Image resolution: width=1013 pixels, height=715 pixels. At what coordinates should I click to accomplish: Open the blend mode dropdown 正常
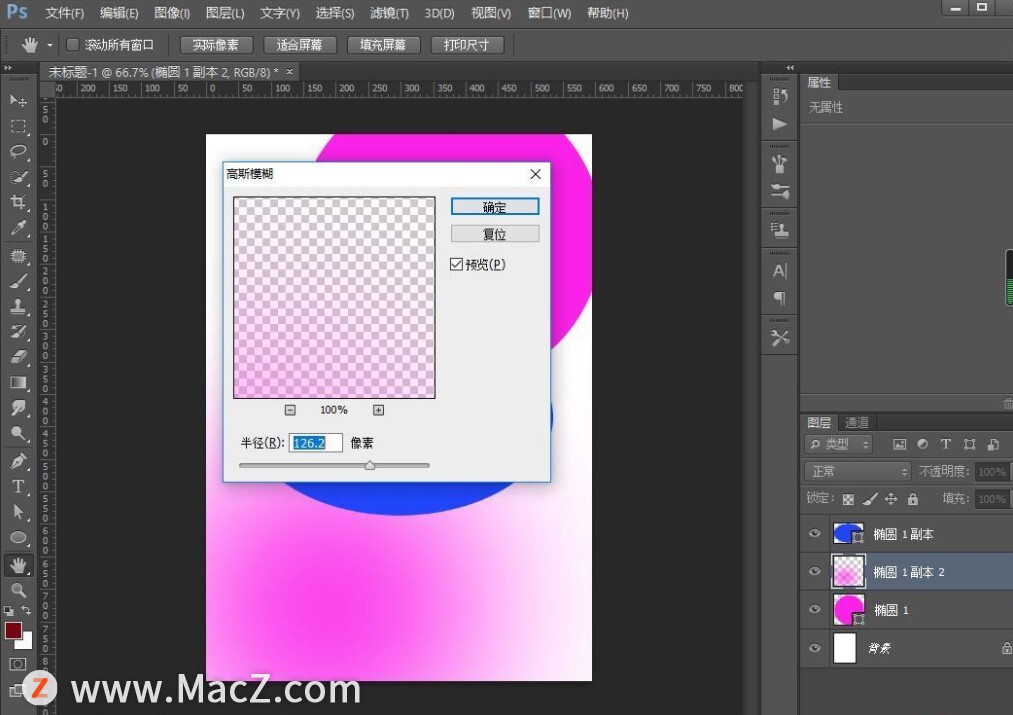click(857, 471)
